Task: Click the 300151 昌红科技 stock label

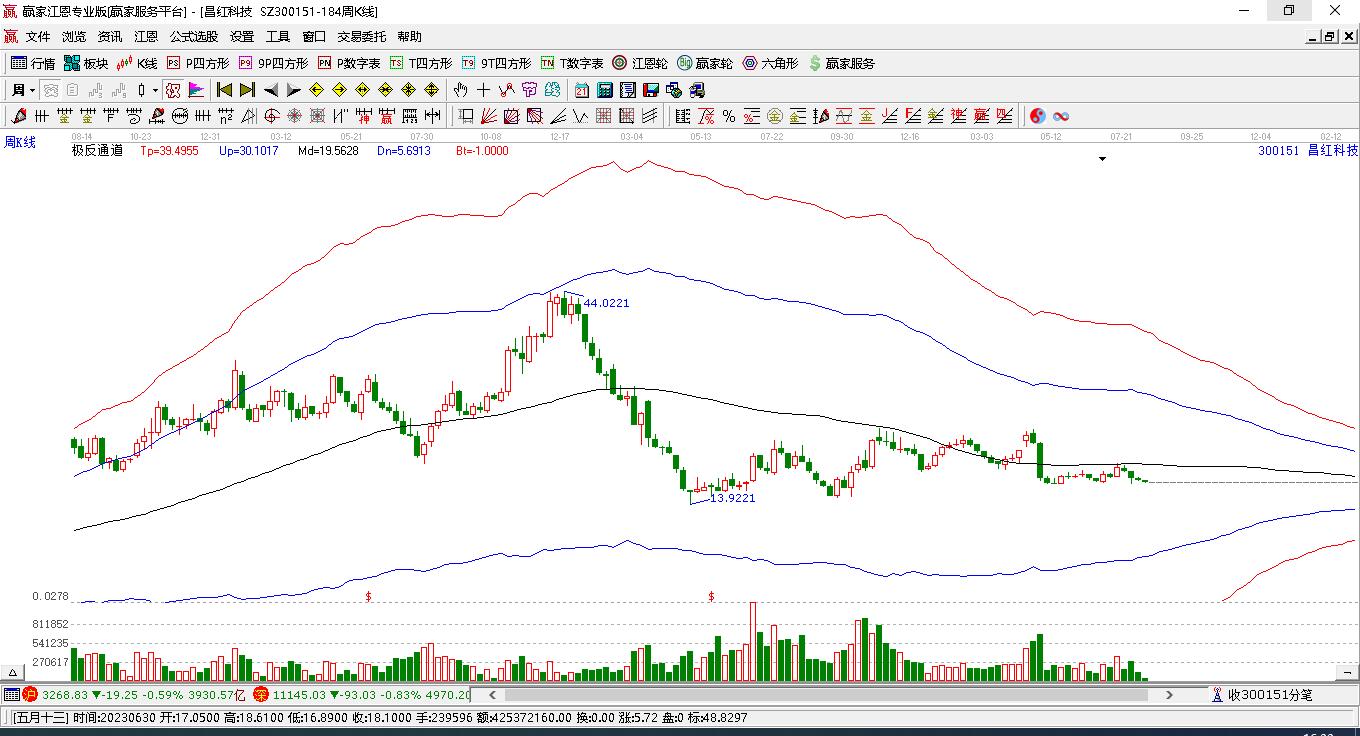Action: (1308, 151)
